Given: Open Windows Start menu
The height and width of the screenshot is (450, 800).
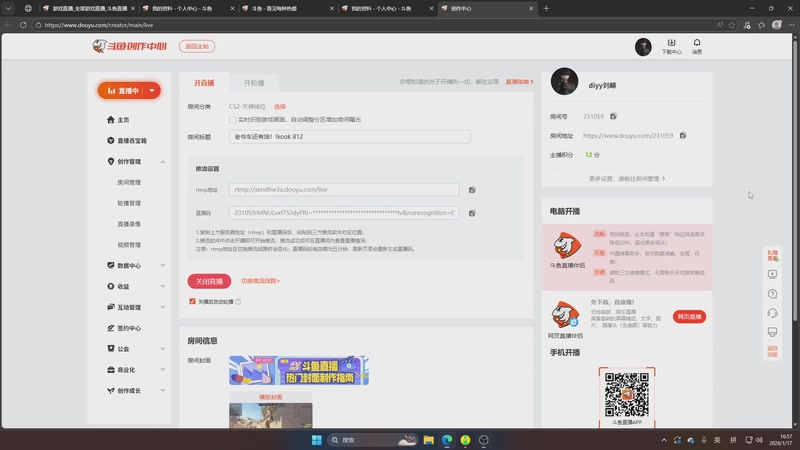Looking at the screenshot, I should point(316,440).
